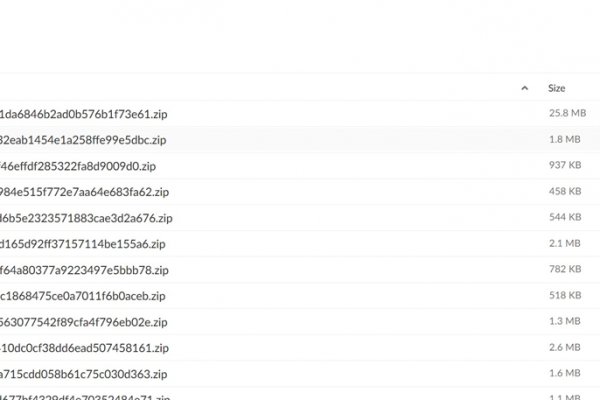The width and height of the screenshot is (600, 400).
Task: Select the file ending in 99e5dbc.zip
Action: [x=83, y=140]
